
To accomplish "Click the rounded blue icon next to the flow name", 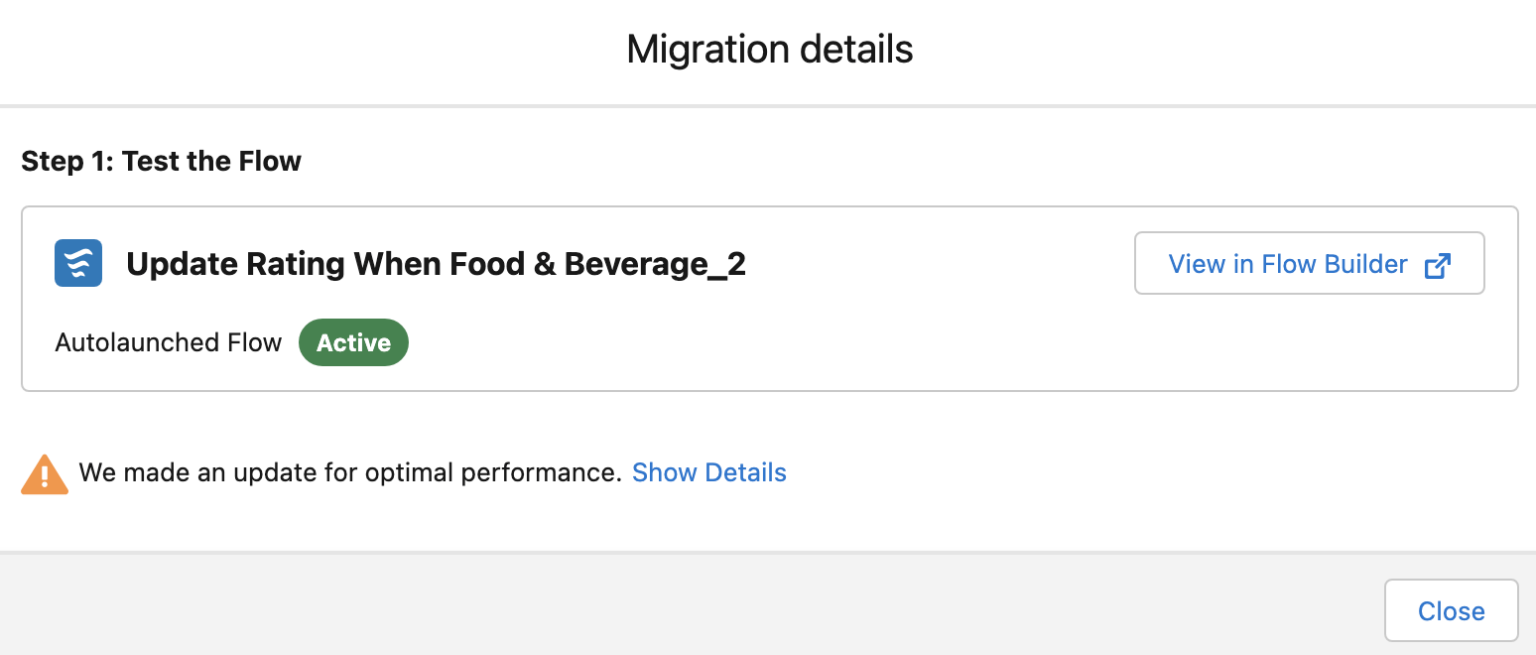I will coord(78,263).
